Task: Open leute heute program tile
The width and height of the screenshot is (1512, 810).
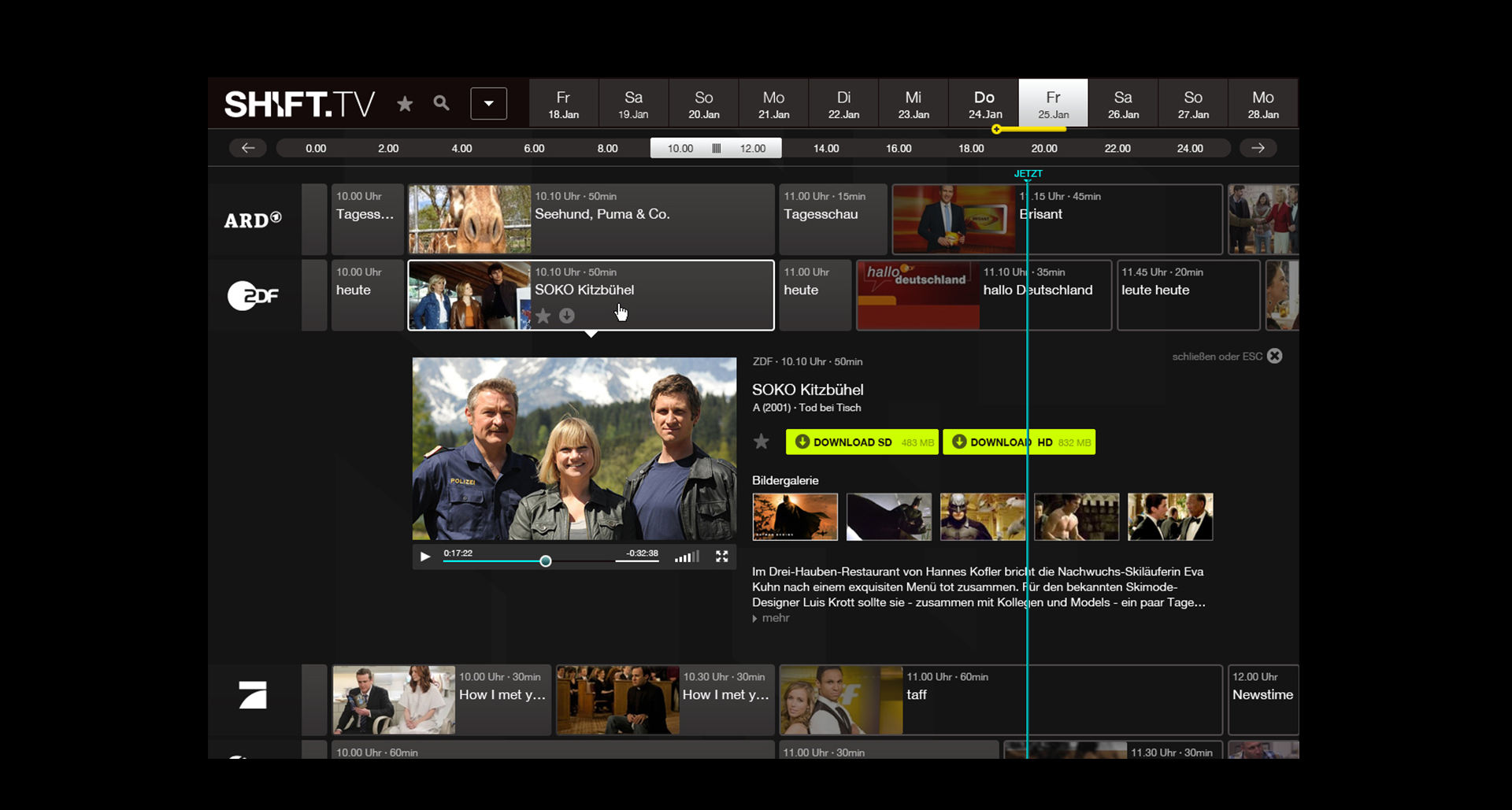Action: [x=1188, y=295]
